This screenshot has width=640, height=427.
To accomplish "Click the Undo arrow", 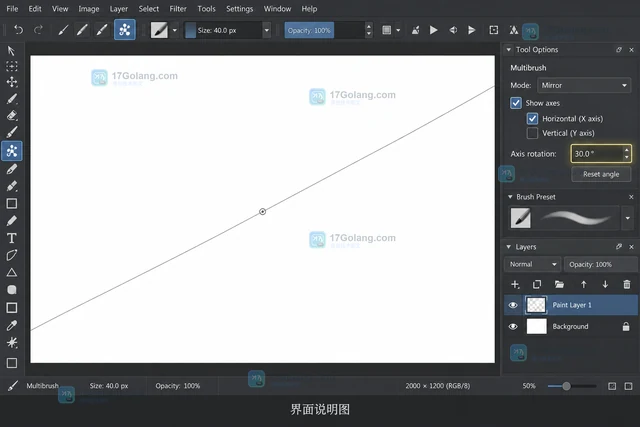I will coord(18,30).
